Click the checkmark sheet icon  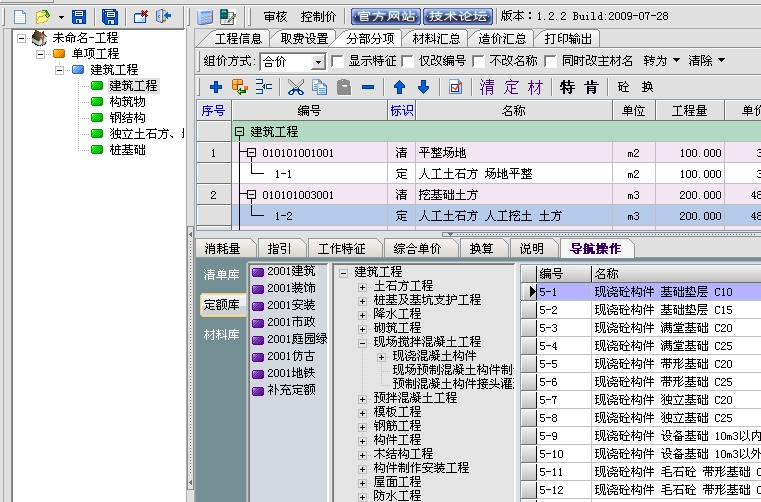pos(455,87)
